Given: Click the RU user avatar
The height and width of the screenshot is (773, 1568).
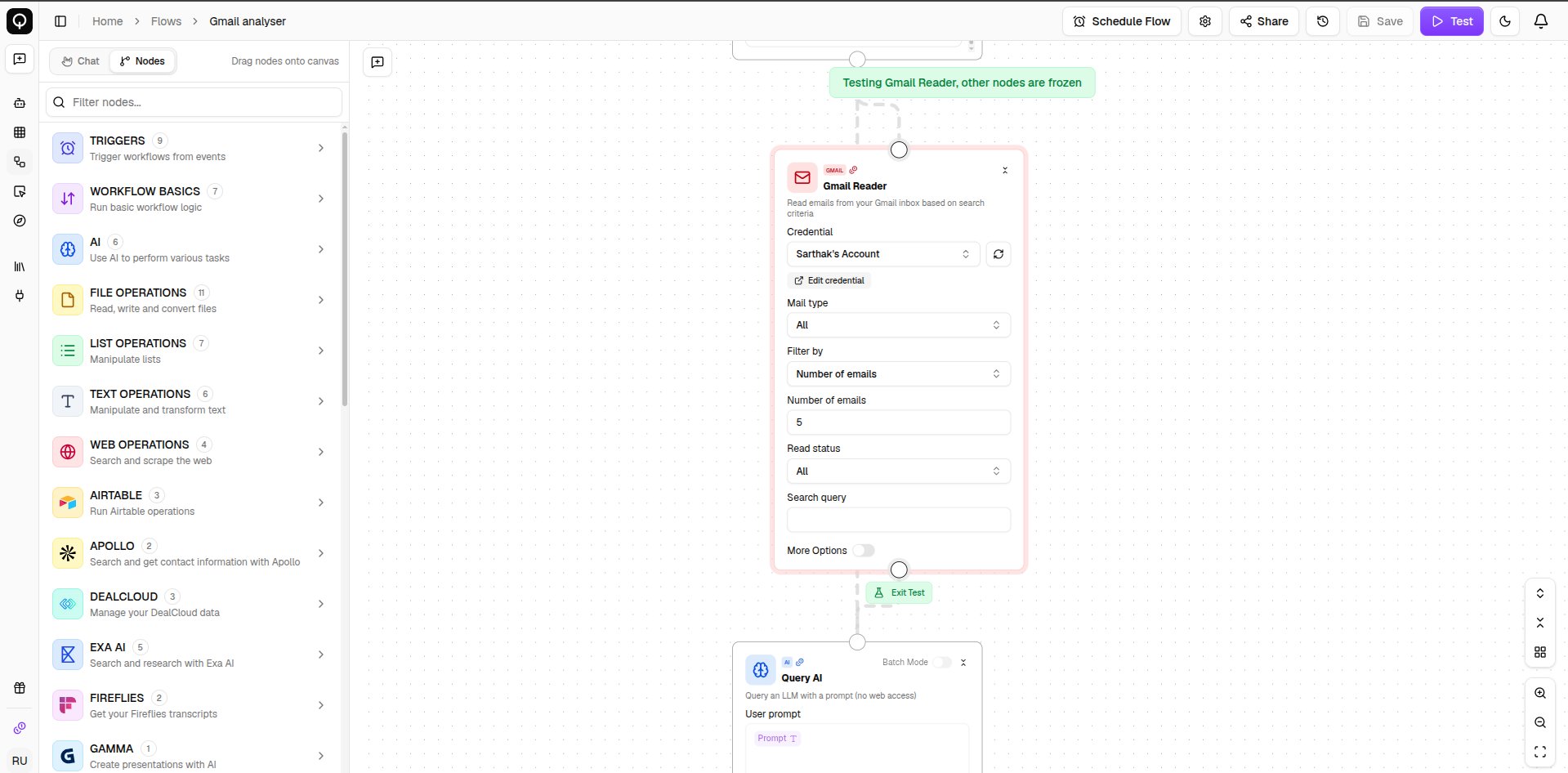Looking at the screenshot, I should tap(20, 760).
